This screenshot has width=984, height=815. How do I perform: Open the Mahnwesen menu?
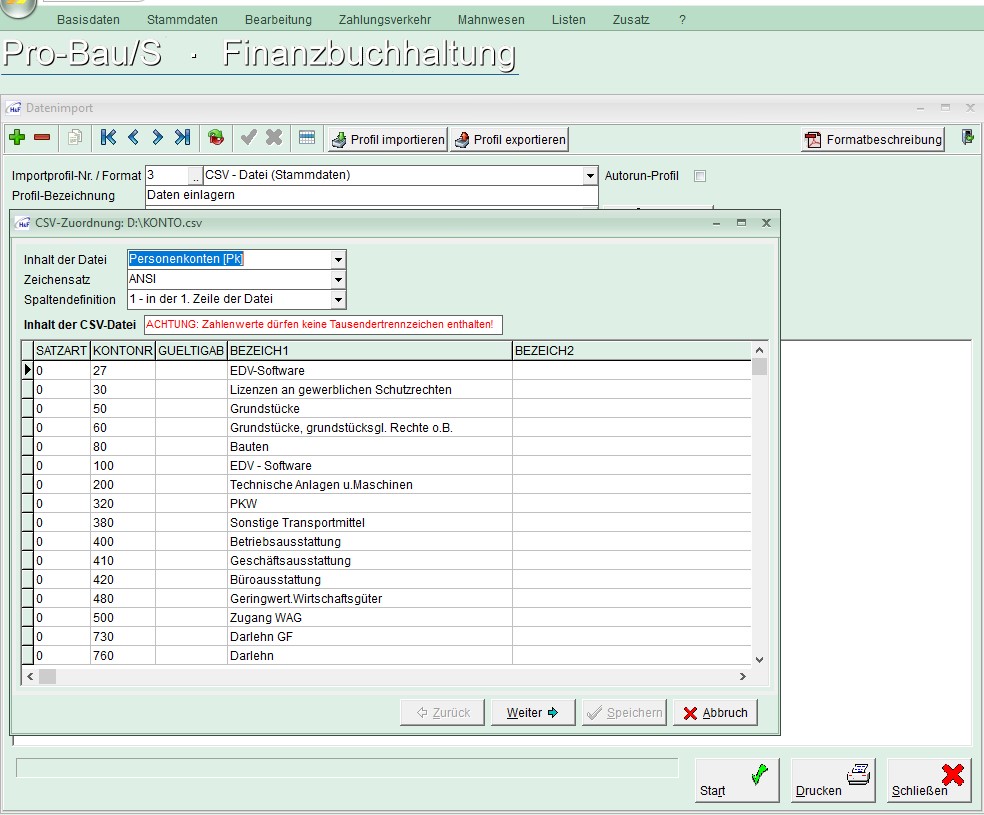490,19
